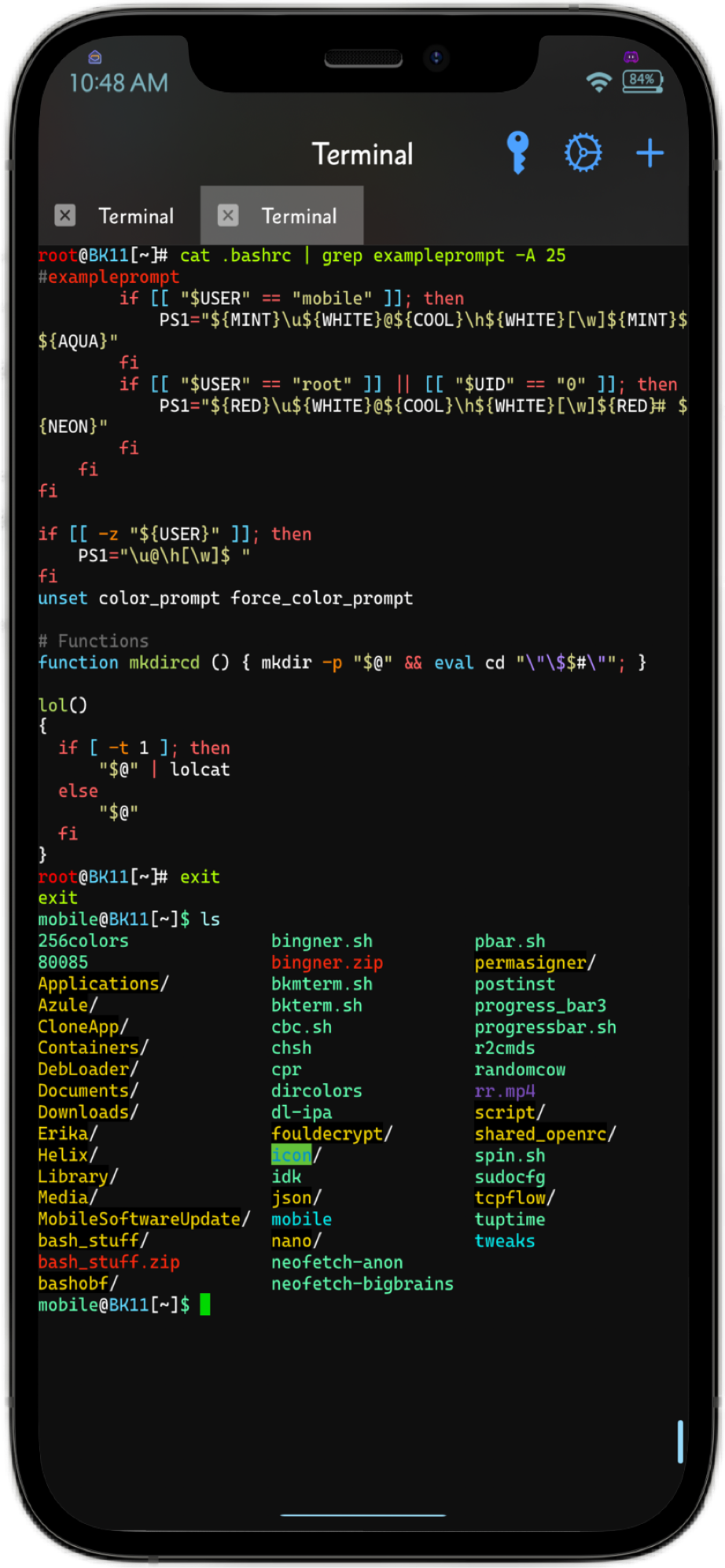Select the bkmterm.sh file

click(x=322, y=983)
